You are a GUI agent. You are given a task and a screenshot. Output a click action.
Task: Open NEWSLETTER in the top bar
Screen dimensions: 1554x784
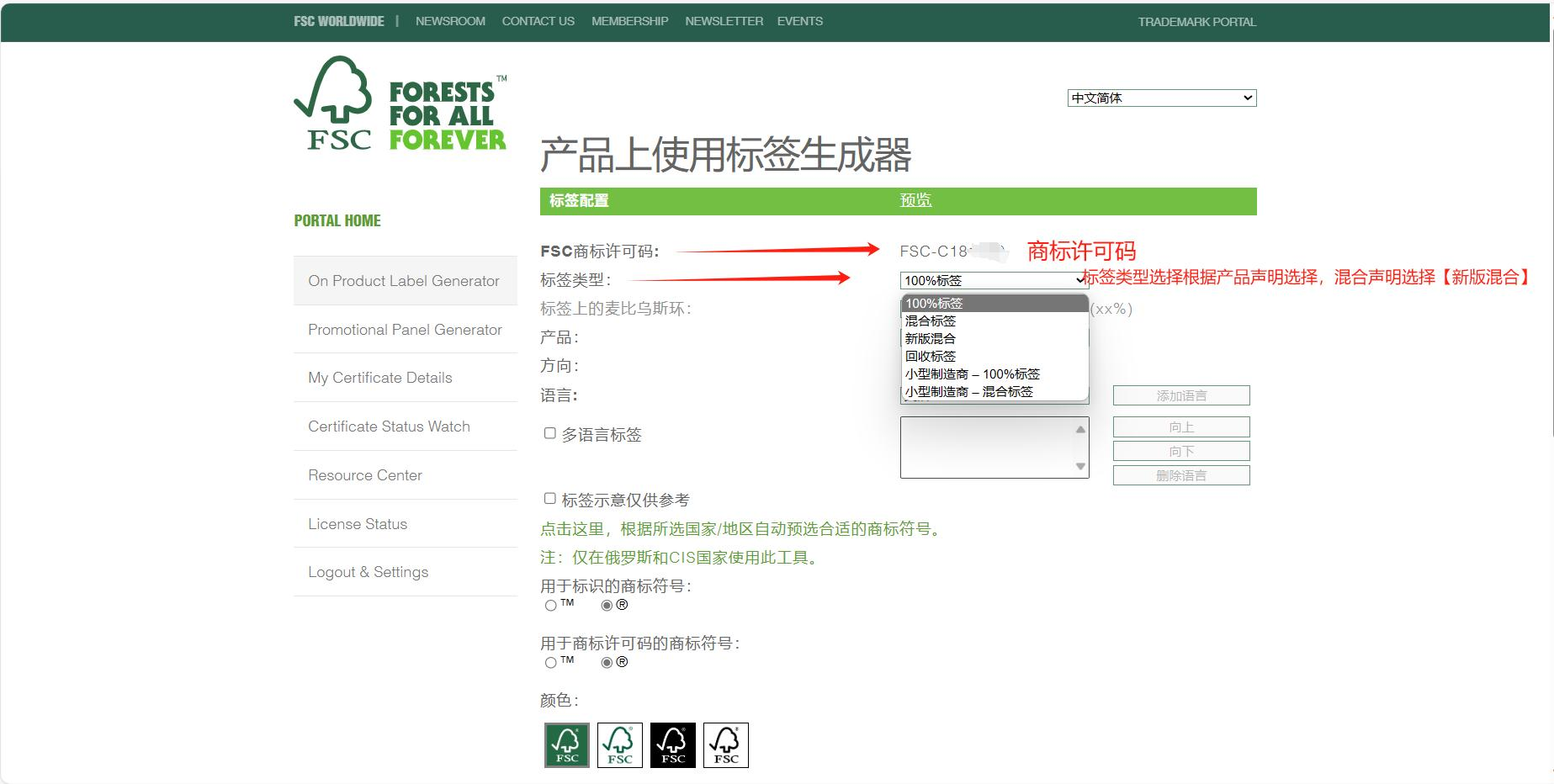click(x=724, y=21)
